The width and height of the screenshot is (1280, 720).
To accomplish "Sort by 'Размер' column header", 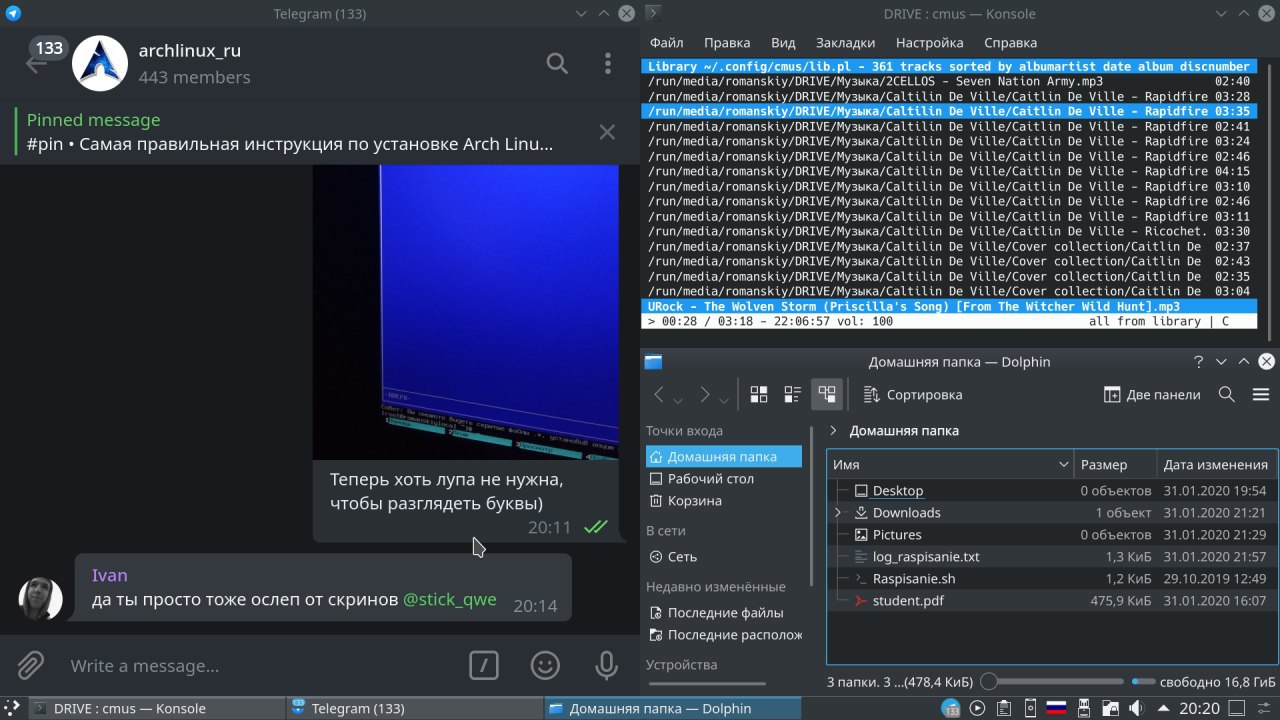I will [1115, 465].
